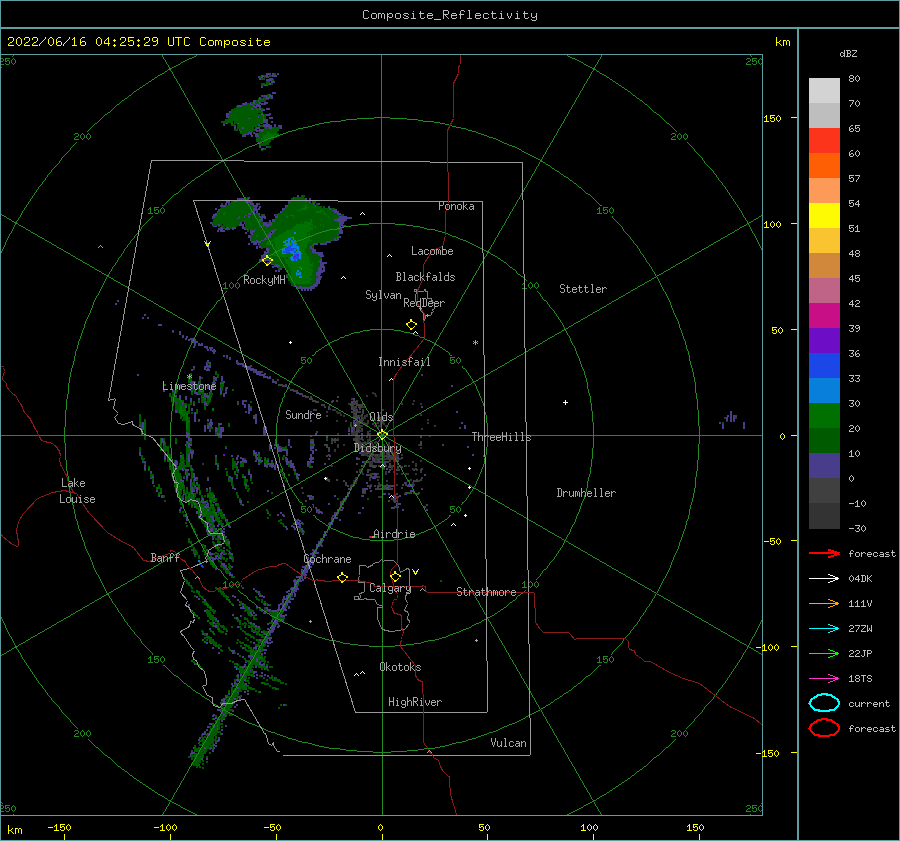The height and width of the screenshot is (841, 900).
Task: Click the Calgary city label
Action: pos(390,588)
